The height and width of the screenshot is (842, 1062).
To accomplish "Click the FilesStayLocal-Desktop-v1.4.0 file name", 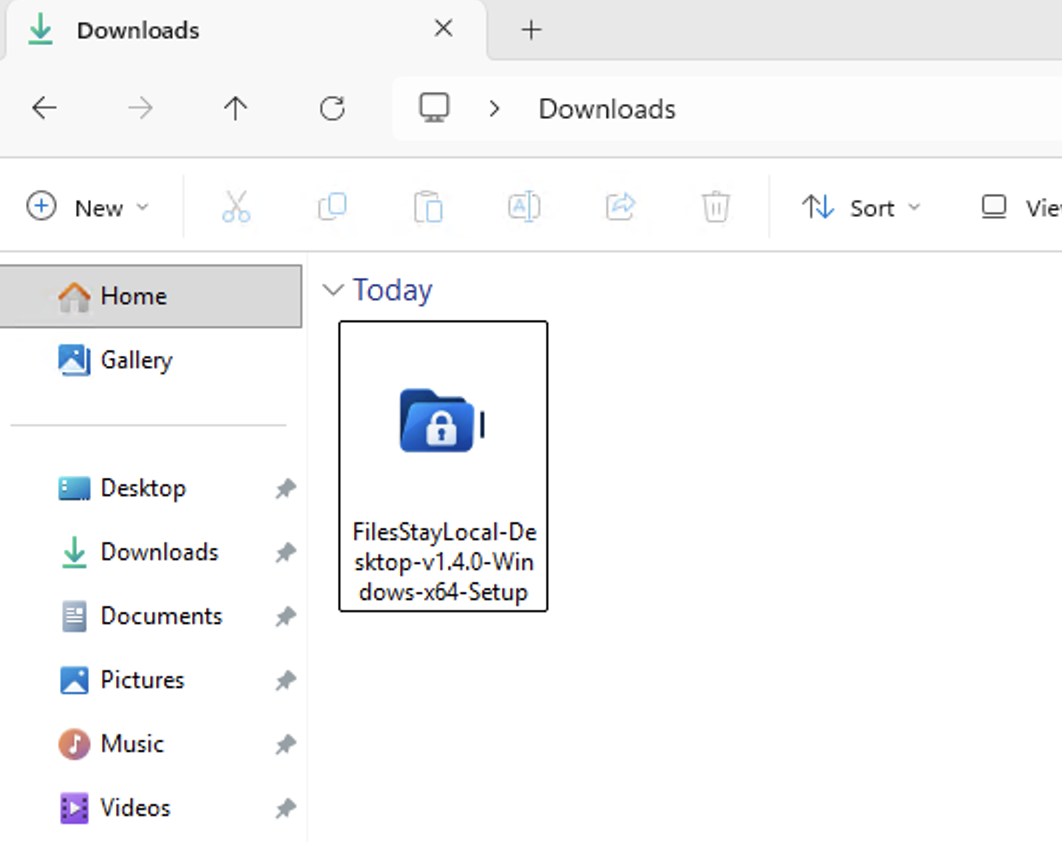I will point(444,562).
